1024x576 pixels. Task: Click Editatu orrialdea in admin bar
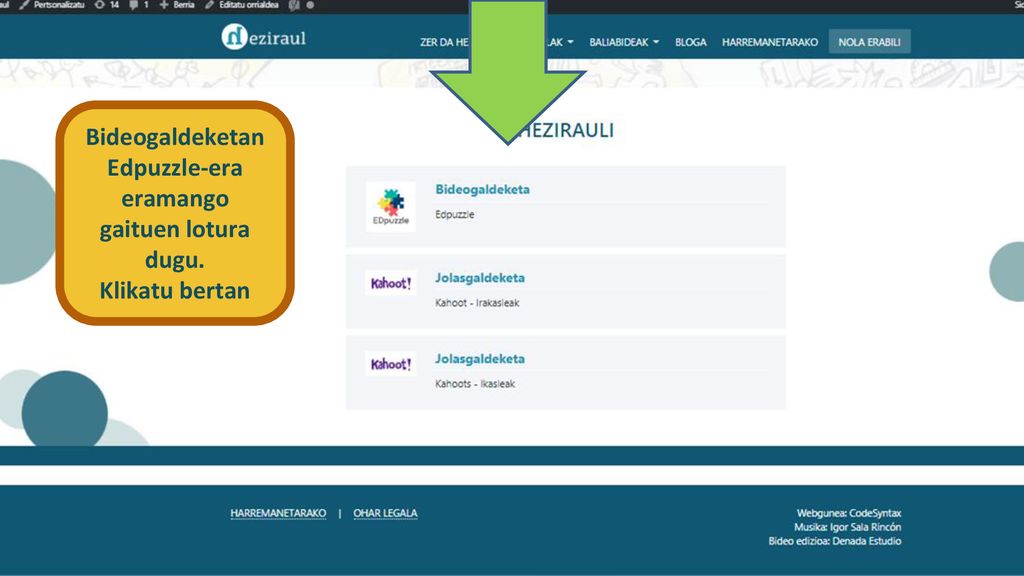(x=242, y=5)
